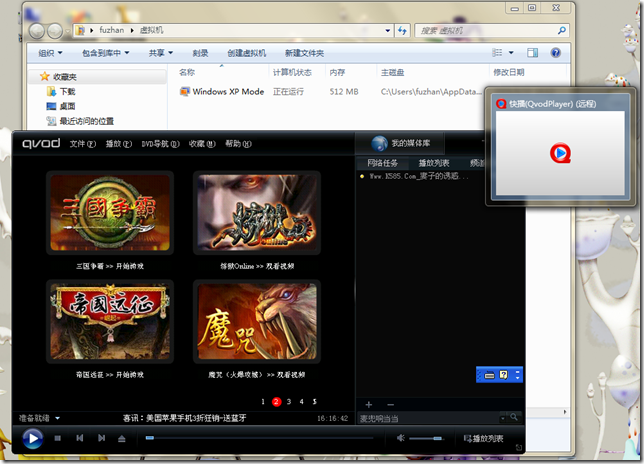Skip to previous track in Qvod
644x464 pixels.
[x=80, y=438]
